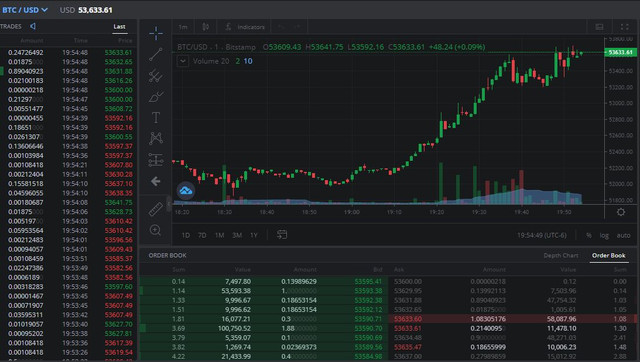Image resolution: width=640 pixels, height=362 pixels.
Task: Activate the zoom in tool
Action: pyautogui.click(x=156, y=230)
